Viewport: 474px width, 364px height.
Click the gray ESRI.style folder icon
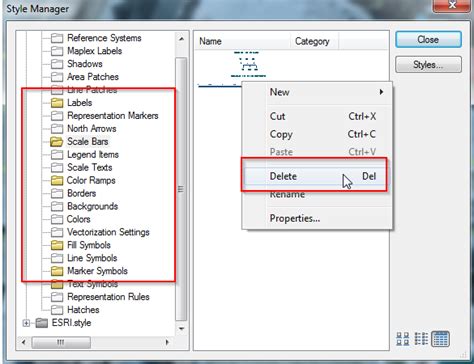[x=42, y=323]
